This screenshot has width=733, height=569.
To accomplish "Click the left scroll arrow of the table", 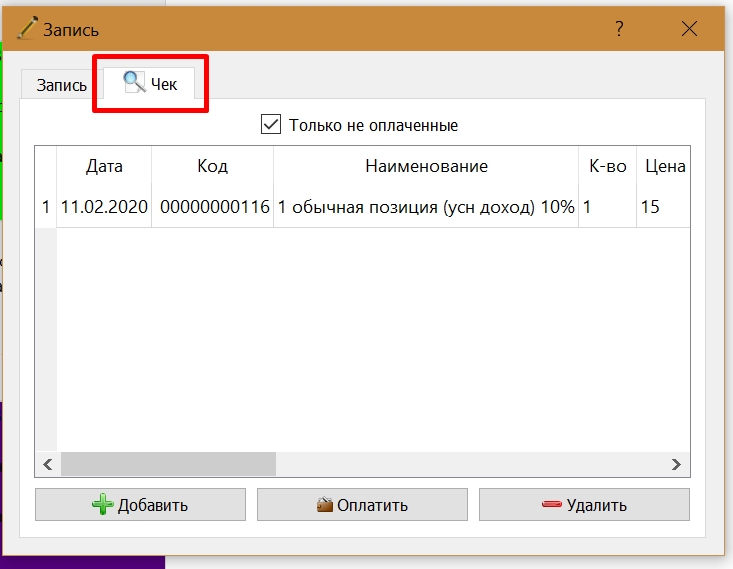I will pyautogui.click(x=48, y=464).
